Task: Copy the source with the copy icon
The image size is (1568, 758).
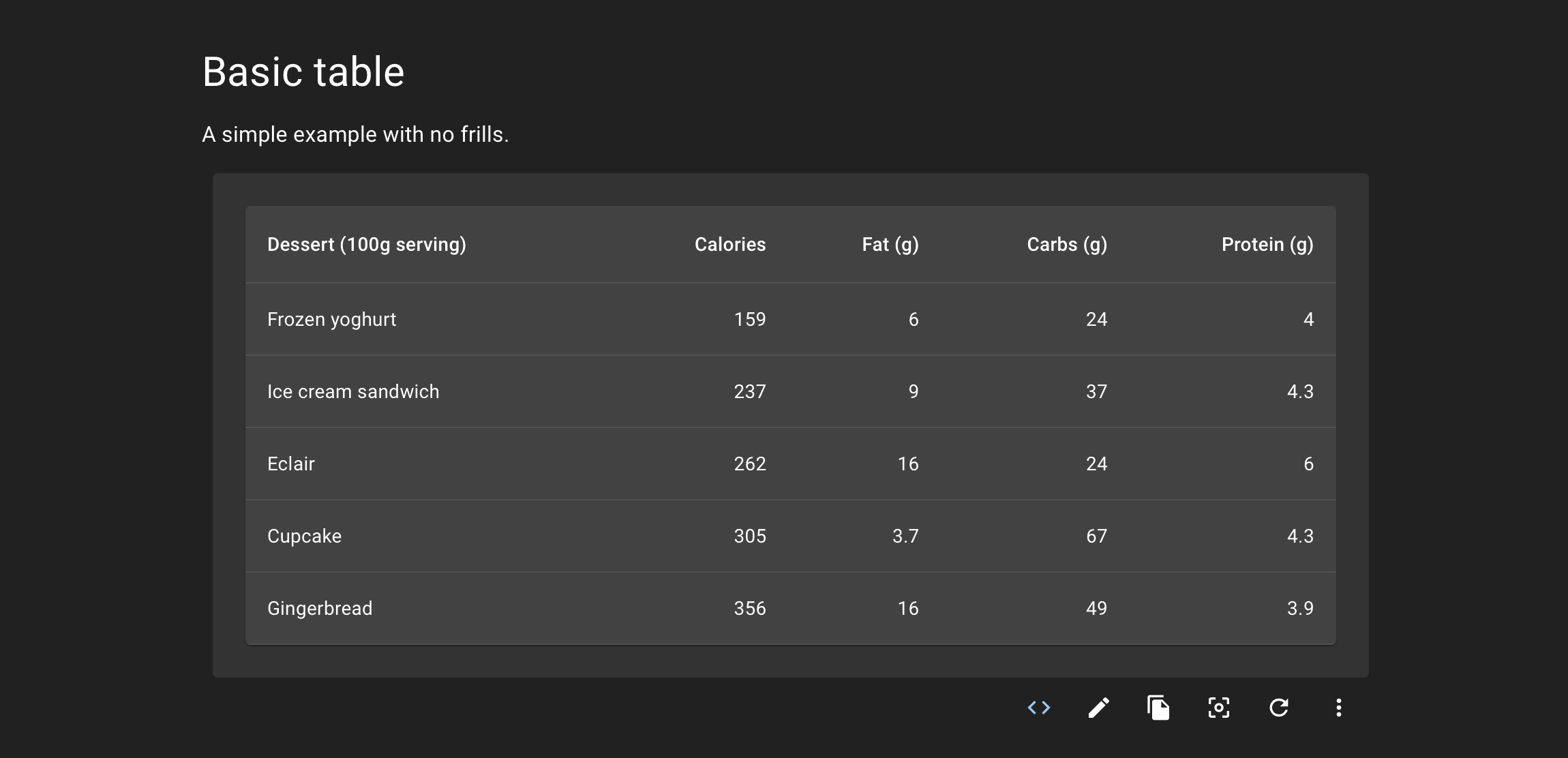Action: (x=1158, y=708)
